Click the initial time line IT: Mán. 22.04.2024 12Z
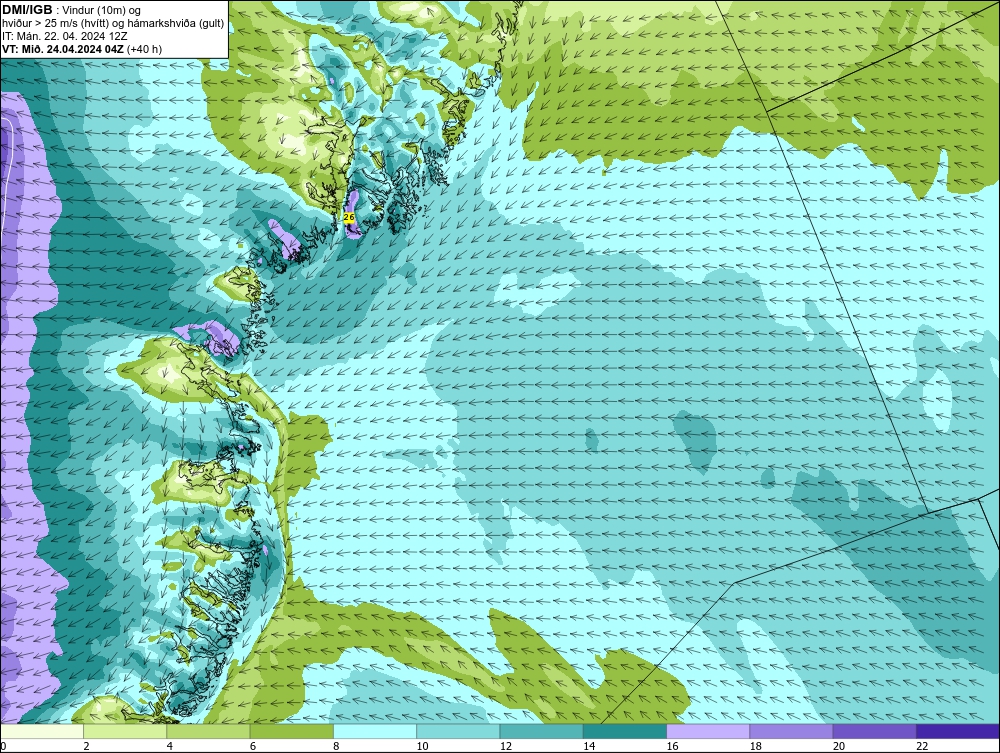This screenshot has width=1000, height=753. click(x=64, y=36)
